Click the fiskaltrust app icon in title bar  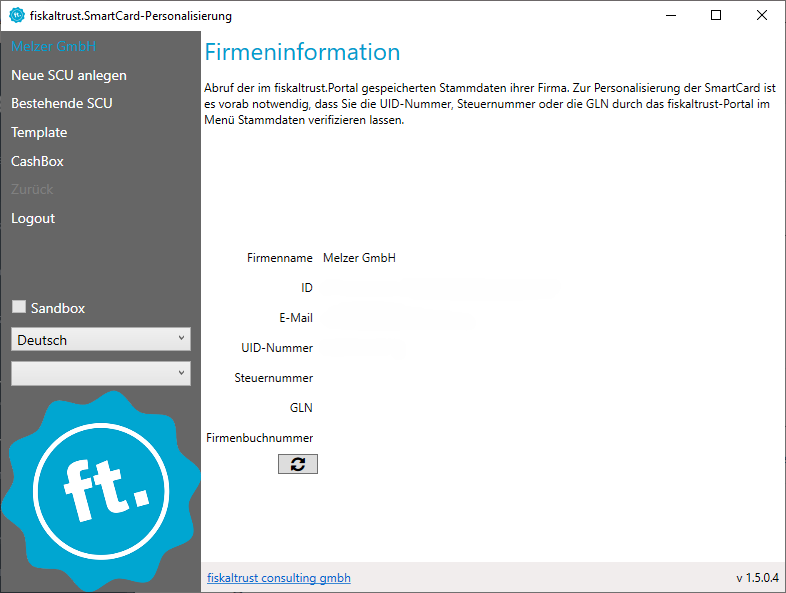[17, 16]
